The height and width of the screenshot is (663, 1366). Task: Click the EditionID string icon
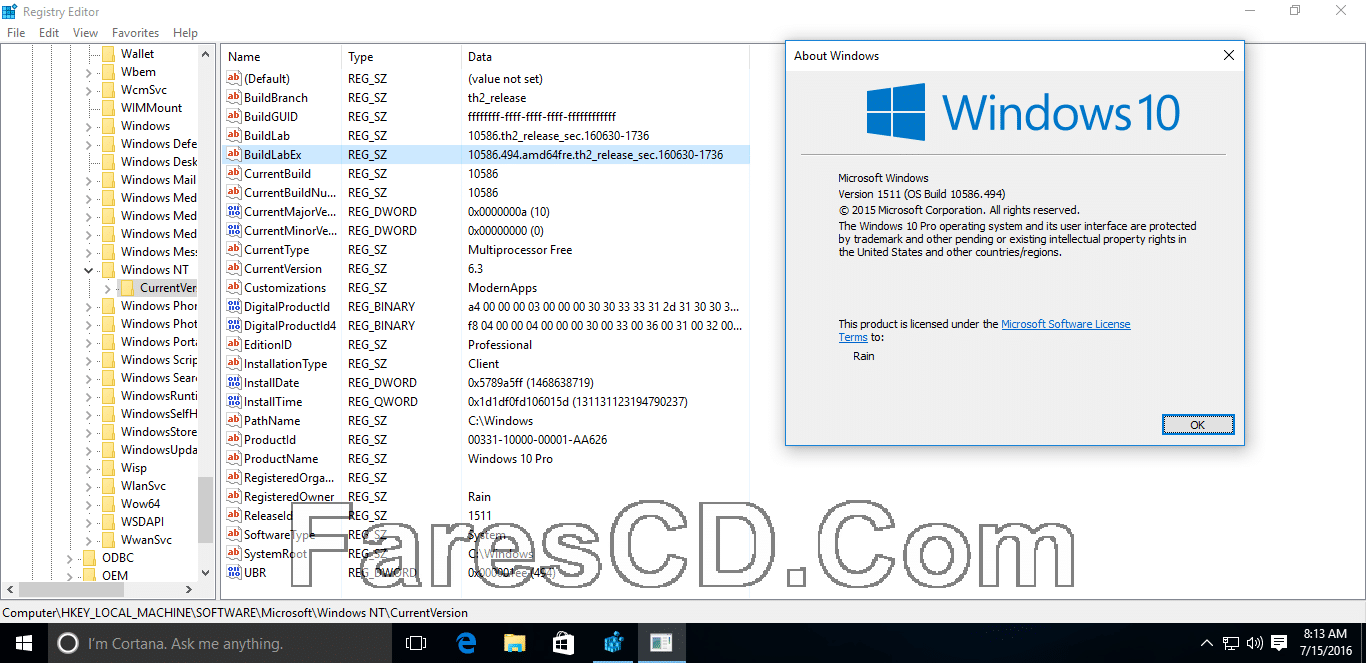tap(234, 345)
